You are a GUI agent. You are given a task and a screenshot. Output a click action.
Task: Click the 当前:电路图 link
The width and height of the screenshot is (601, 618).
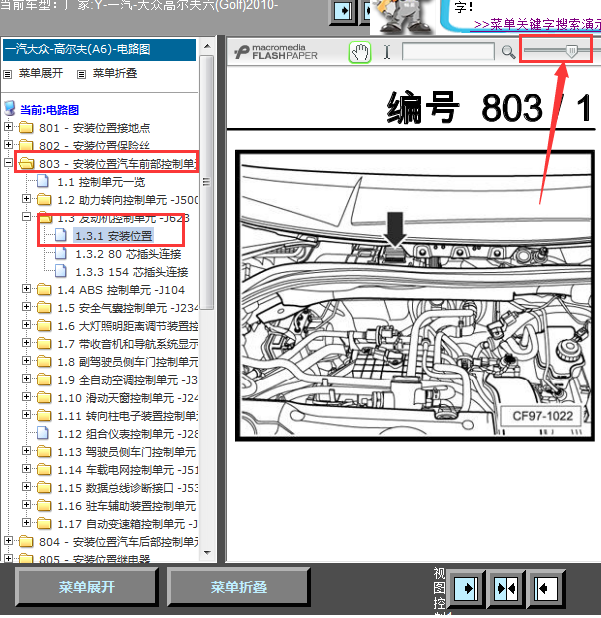click(x=49, y=110)
